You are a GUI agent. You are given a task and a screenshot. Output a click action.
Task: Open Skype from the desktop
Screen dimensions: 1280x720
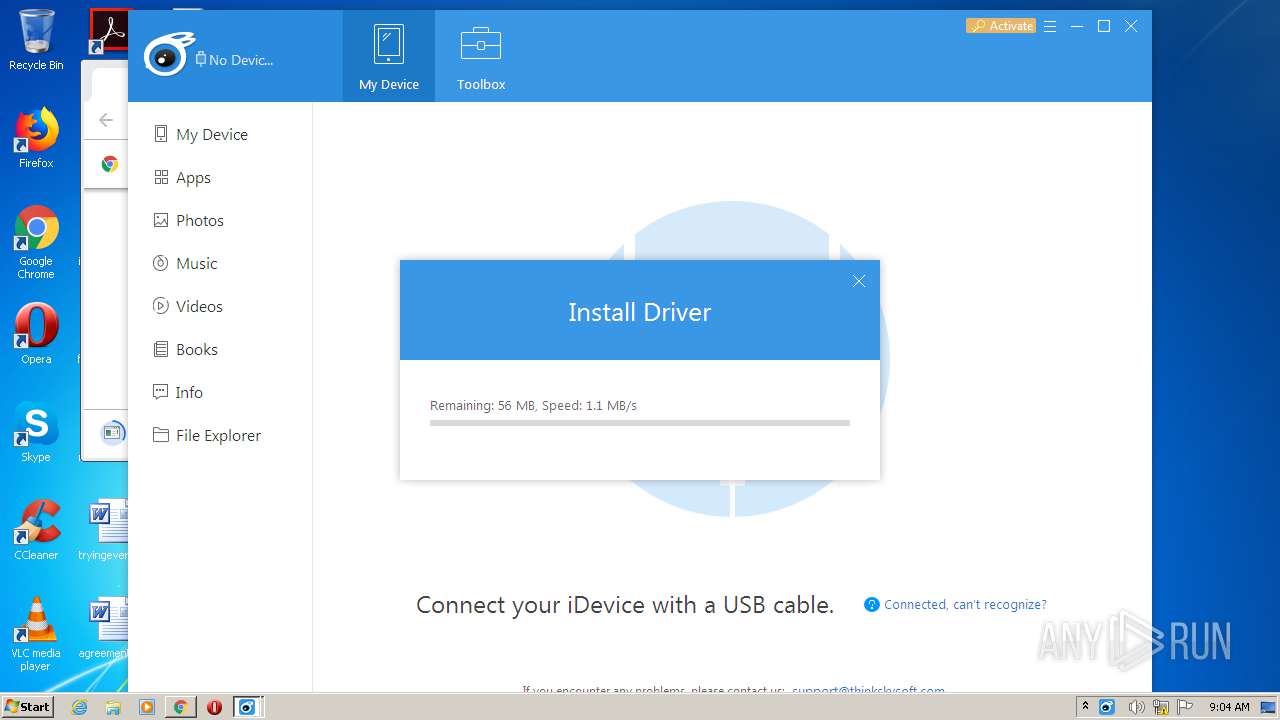(x=36, y=433)
